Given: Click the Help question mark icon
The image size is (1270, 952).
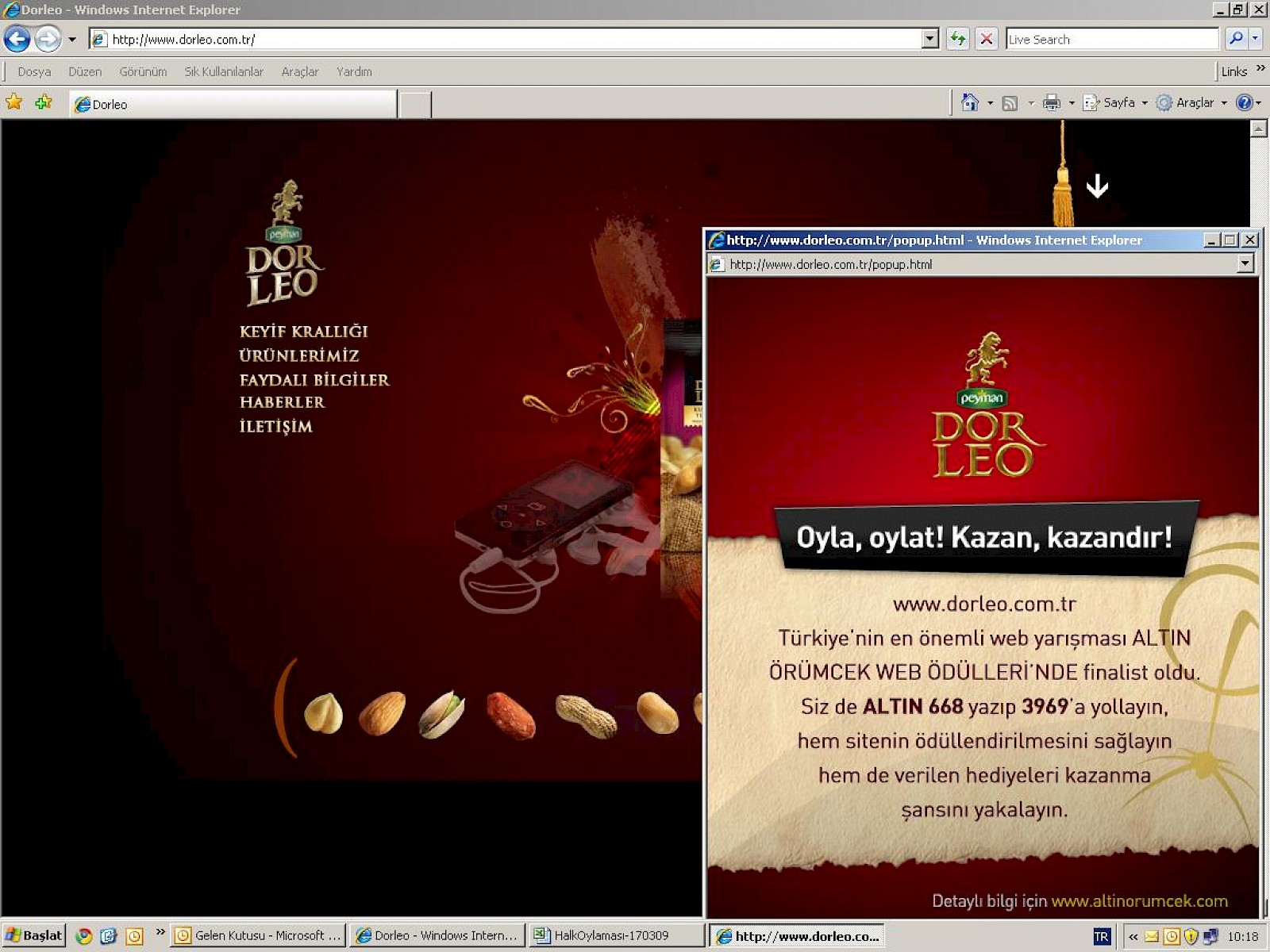Looking at the screenshot, I should point(1244,103).
